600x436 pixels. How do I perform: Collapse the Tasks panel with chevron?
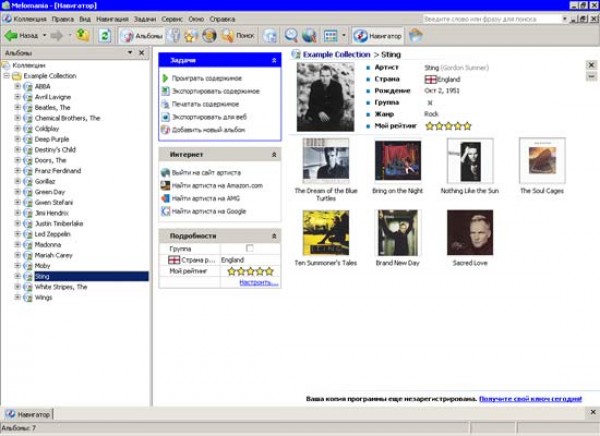[274, 60]
